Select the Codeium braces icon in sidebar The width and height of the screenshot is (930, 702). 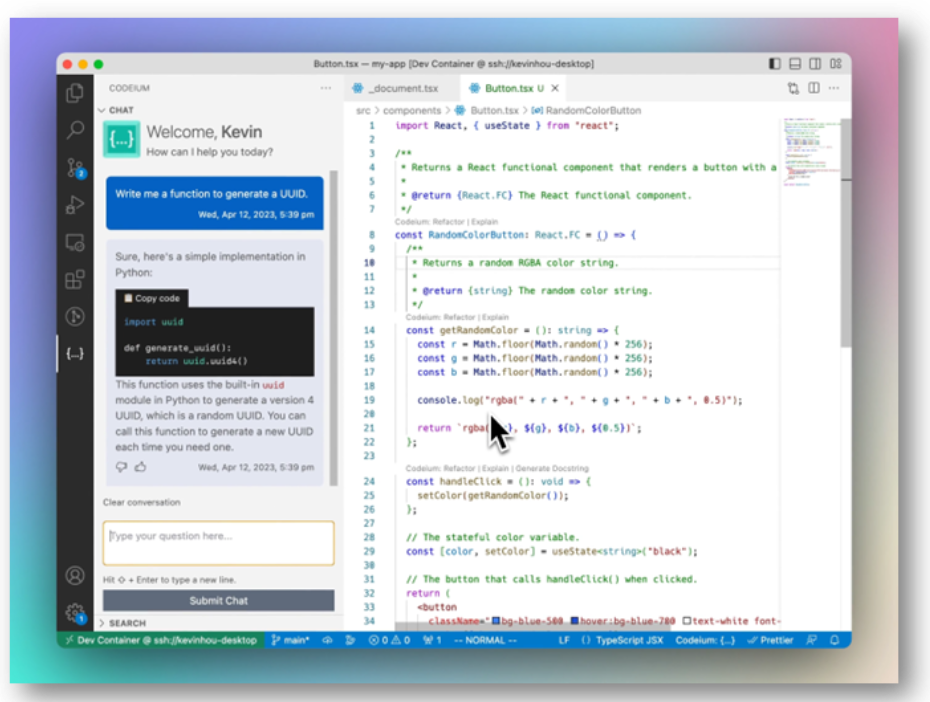75,355
